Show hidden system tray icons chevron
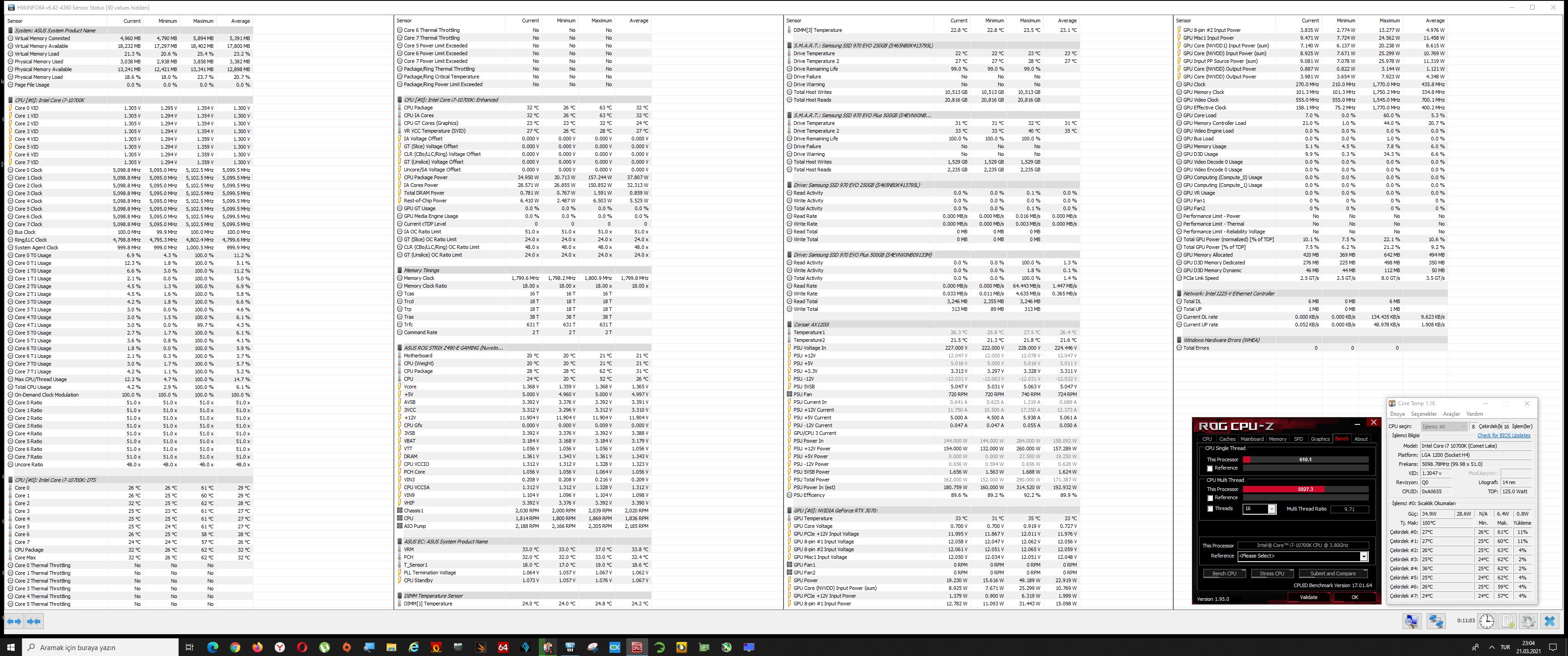The width and height of the screenshot is (1568, 656). tap(1491, 647)
